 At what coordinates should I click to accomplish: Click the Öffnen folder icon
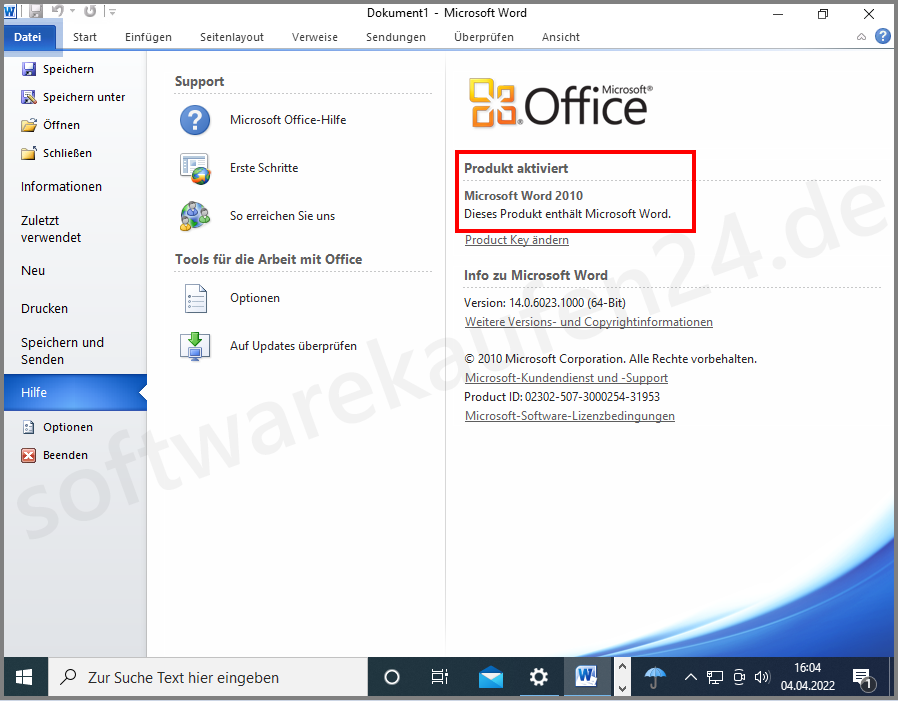29,125
